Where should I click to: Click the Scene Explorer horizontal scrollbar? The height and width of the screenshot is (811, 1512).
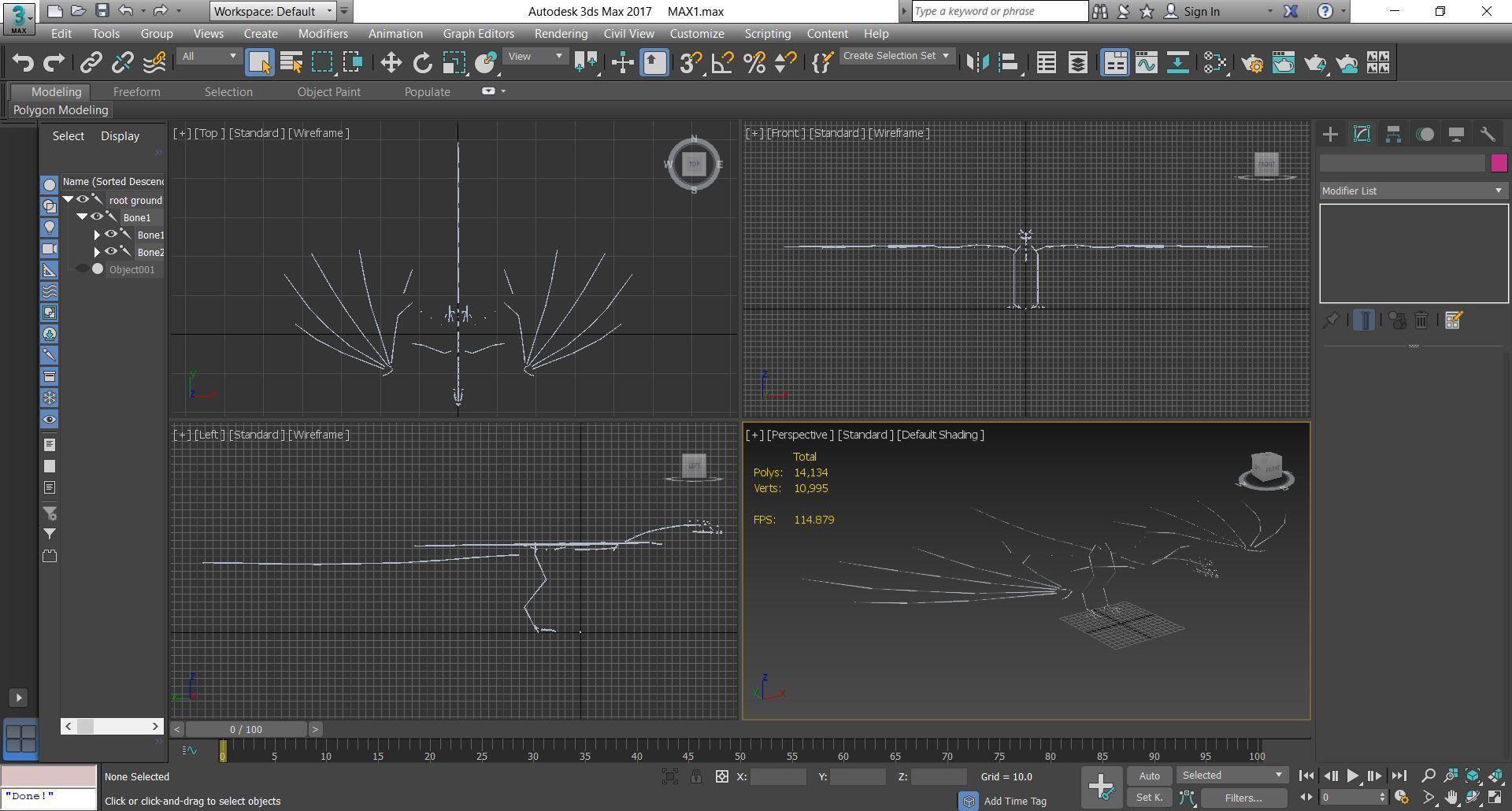click(112, 726)
